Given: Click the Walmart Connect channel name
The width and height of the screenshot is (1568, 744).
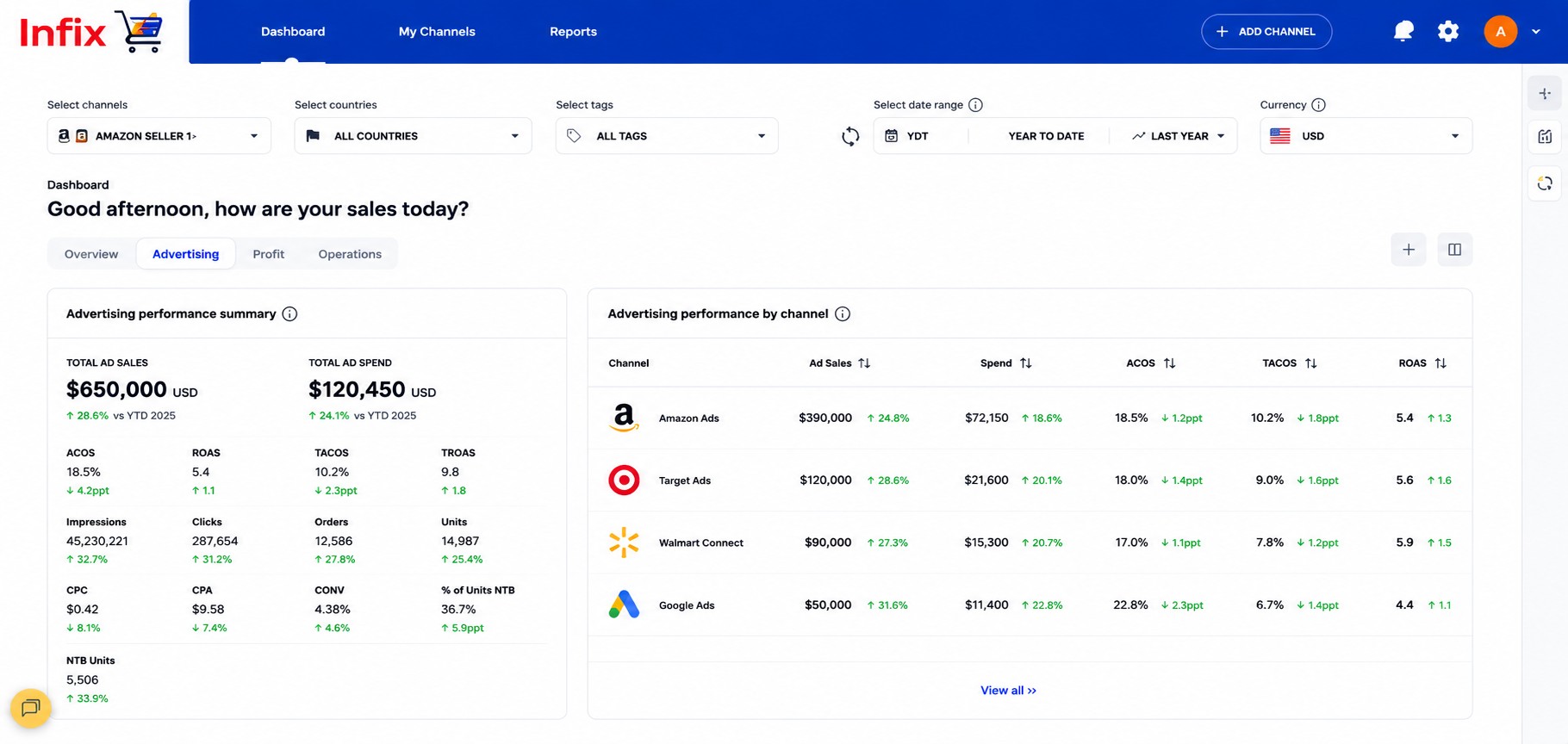Looking at the screenshot, I should click(x=701, y=542).
